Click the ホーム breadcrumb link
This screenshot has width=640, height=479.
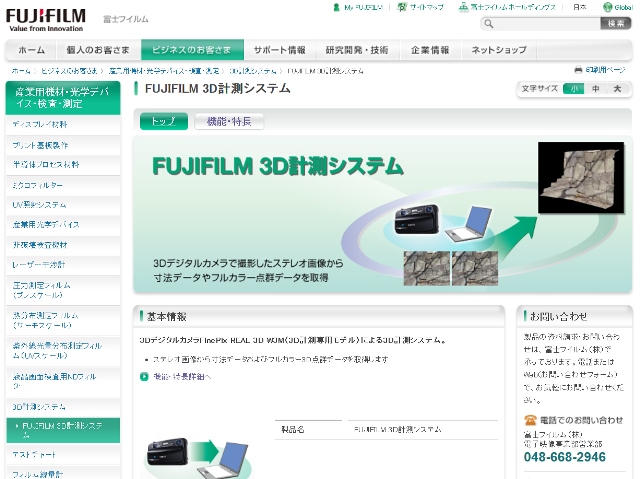click(x=20, y=71)
